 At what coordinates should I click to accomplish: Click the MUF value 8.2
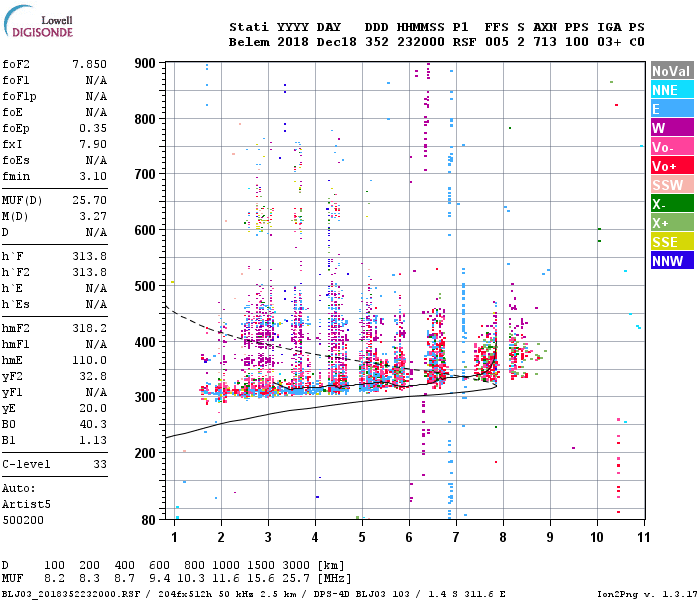click(54, 579)
